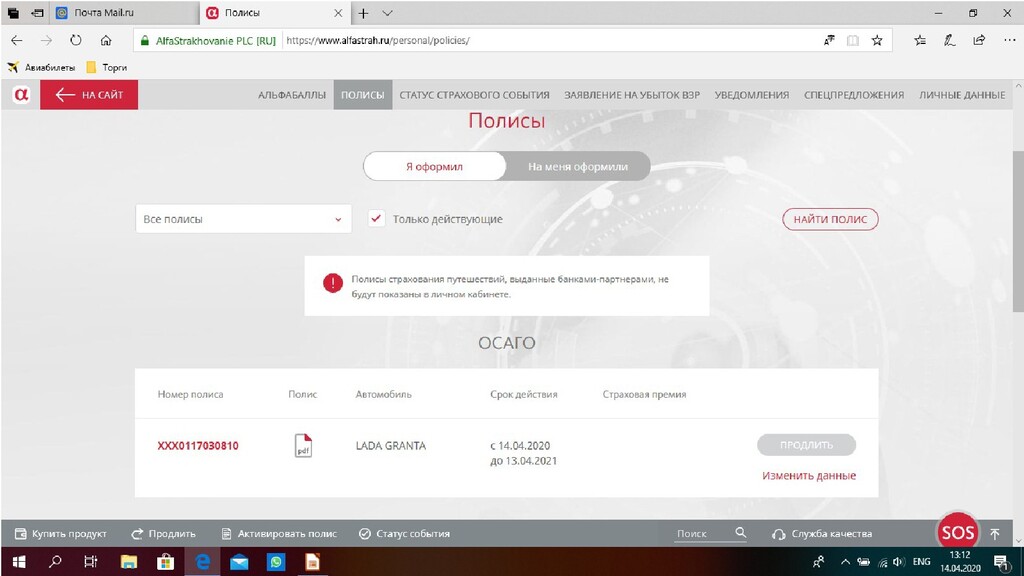Open Windows Start menu
The height and width of the screenshot is (576, 1024).
[19, 562]
